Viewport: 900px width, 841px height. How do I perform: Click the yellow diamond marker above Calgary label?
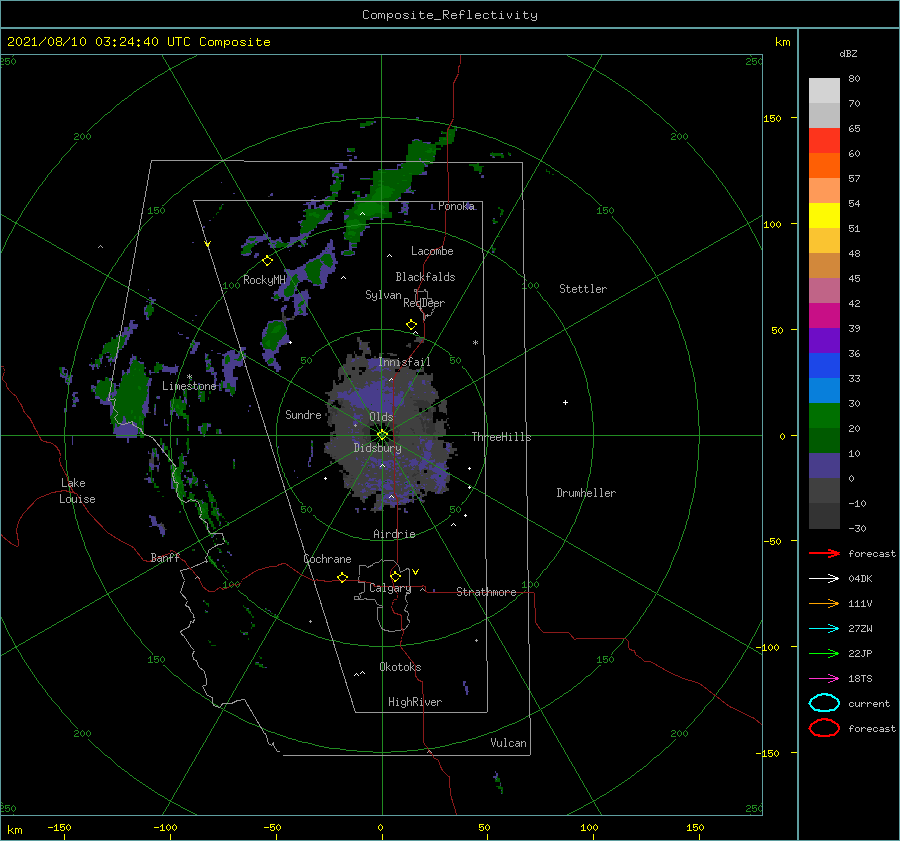[x=395, y=576]
